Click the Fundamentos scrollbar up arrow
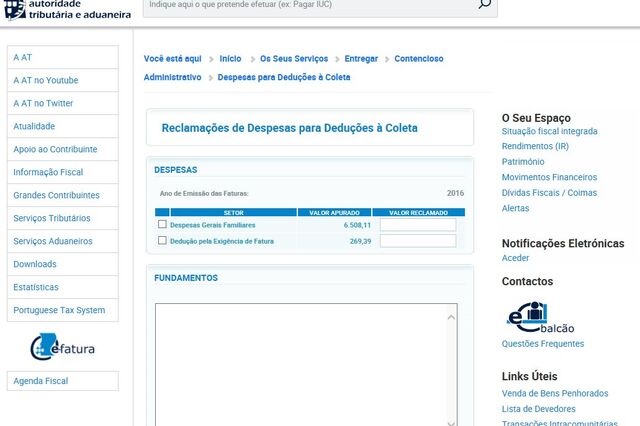Viewport: 640px width, 426px height. 451,317
